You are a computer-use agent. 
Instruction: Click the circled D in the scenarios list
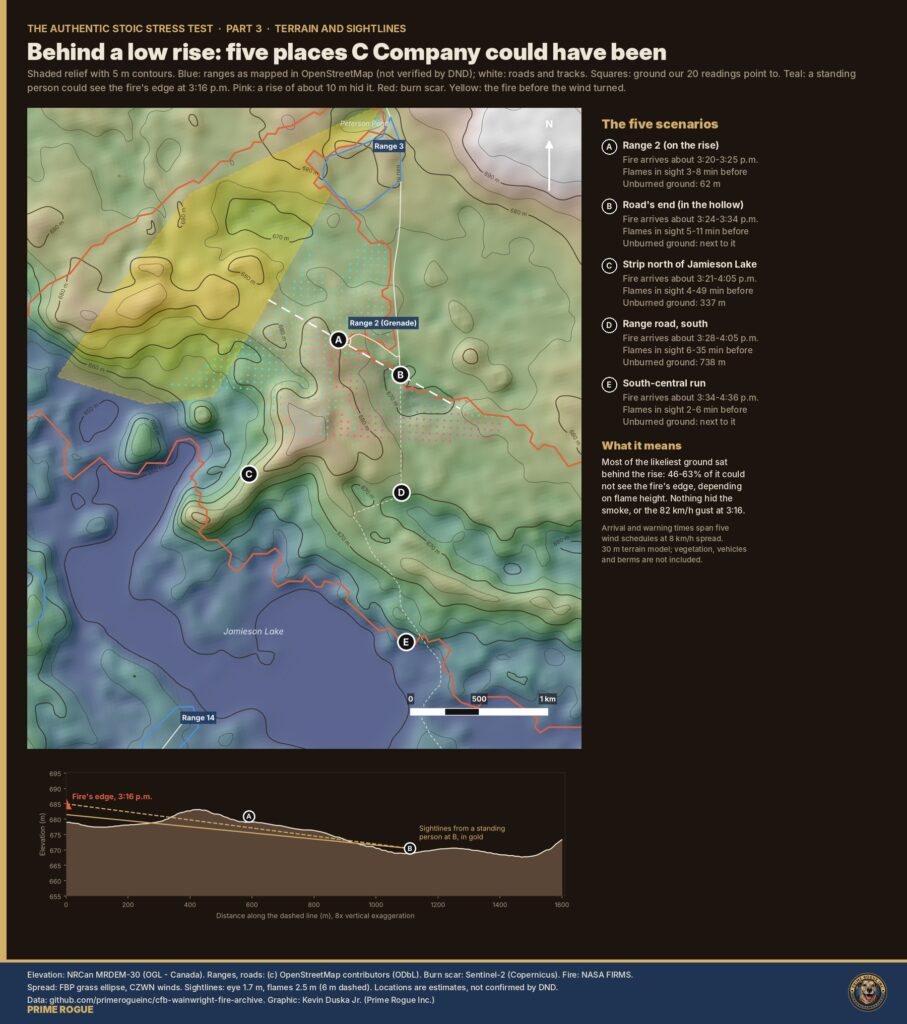coord(609,325)
